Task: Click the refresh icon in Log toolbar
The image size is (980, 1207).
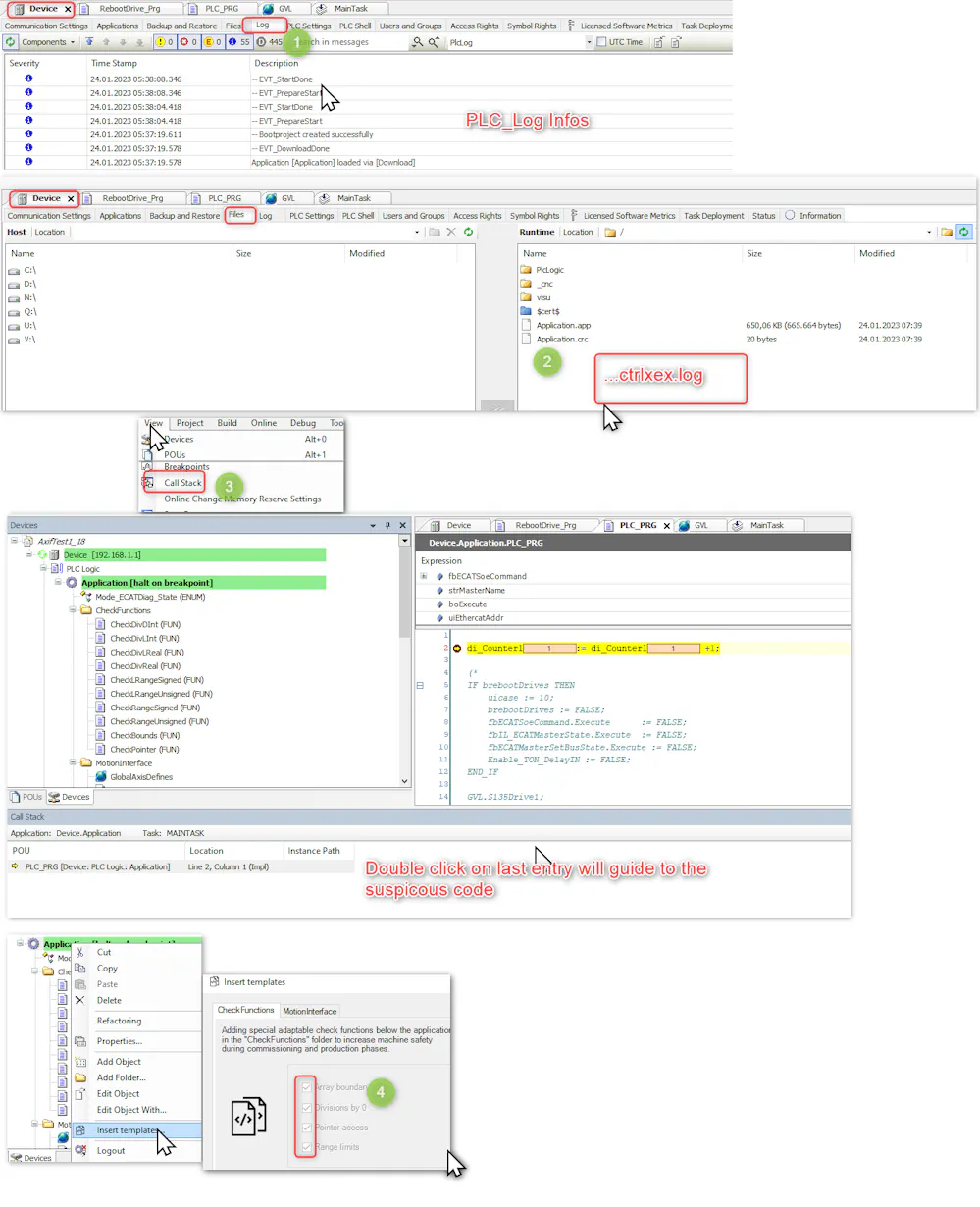Action: tap(10, 42)
